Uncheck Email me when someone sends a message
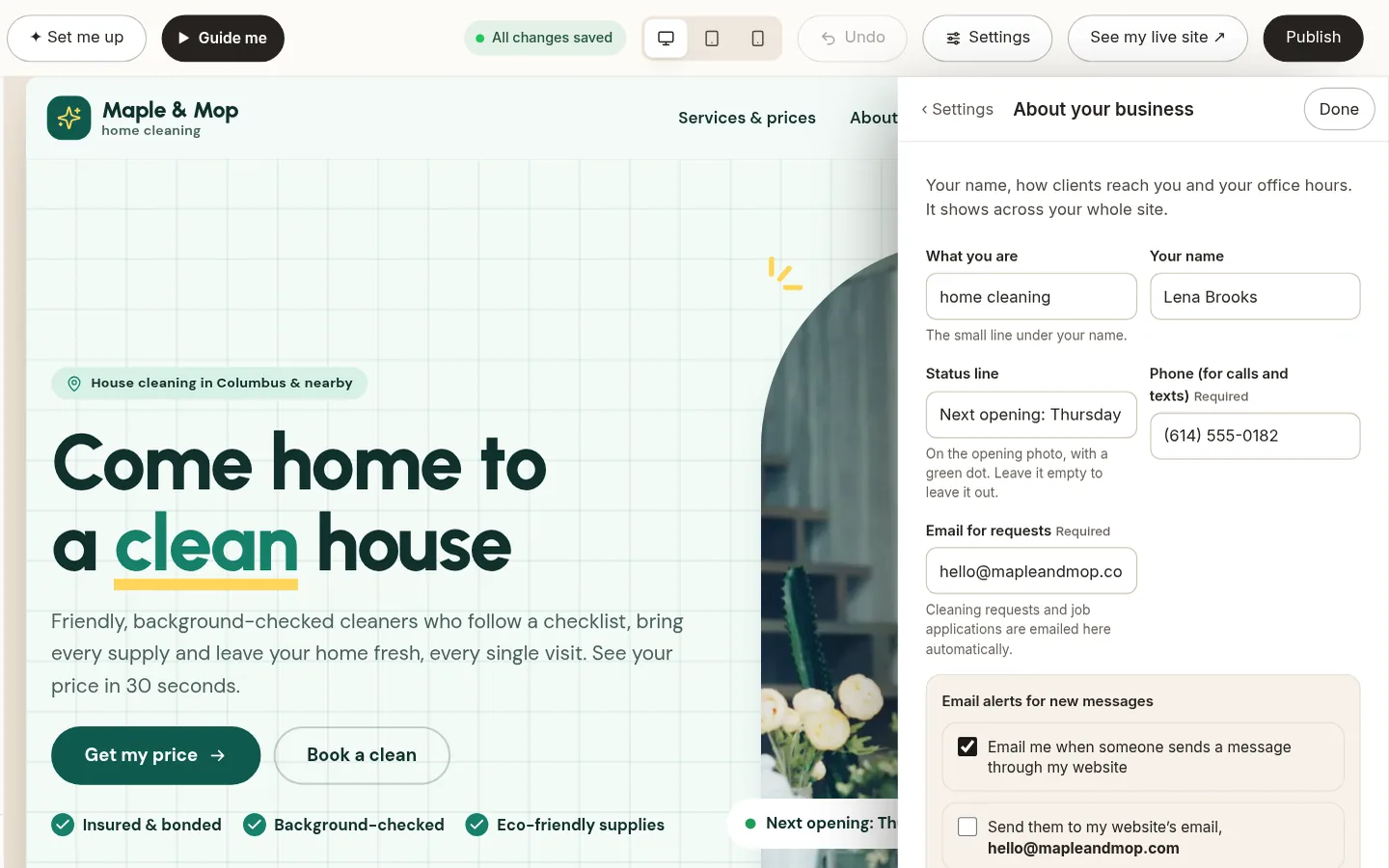1389x868 pixels. (x=967, y=746)
